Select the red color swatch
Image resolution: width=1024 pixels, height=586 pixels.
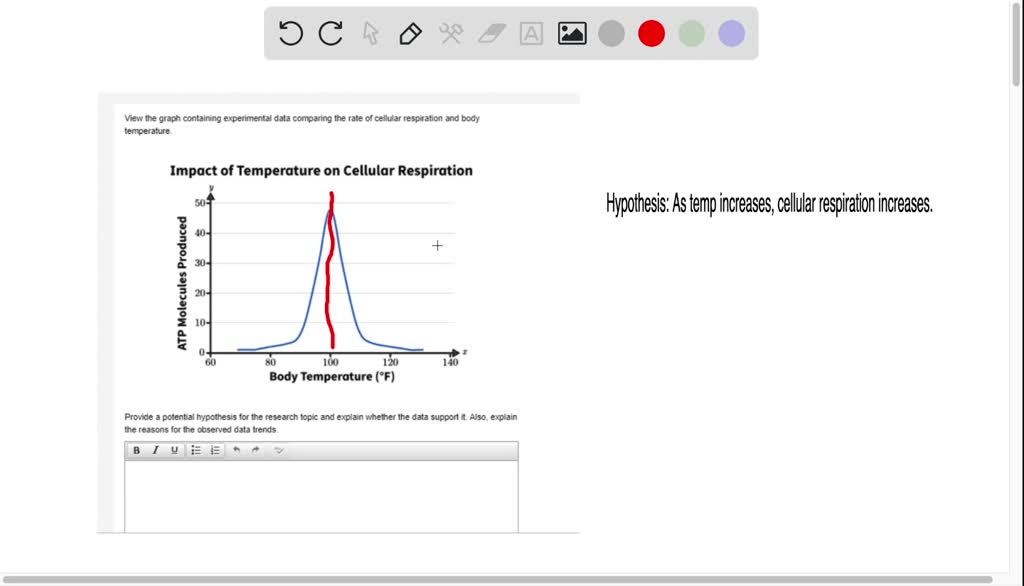tap(651, 33)
